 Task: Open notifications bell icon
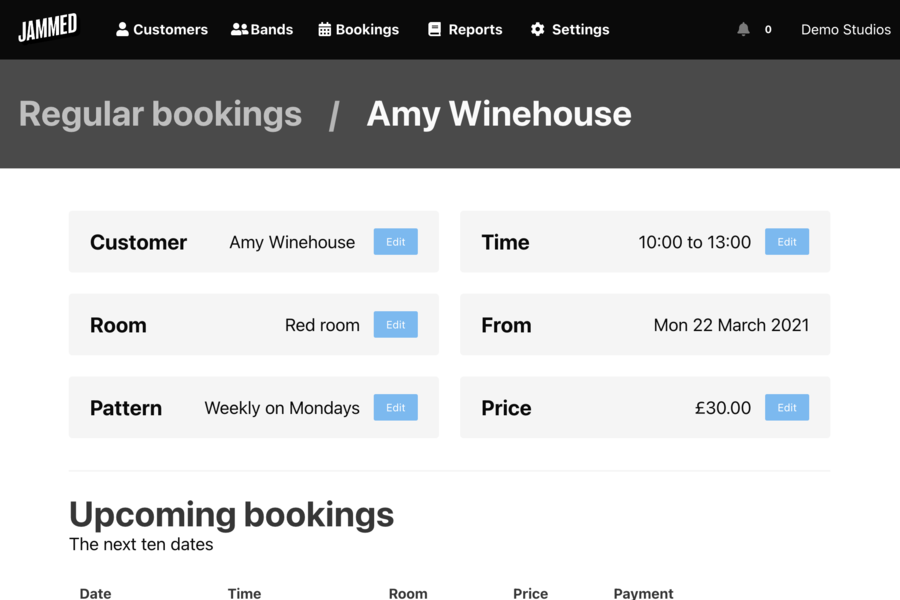click(743, 30)
